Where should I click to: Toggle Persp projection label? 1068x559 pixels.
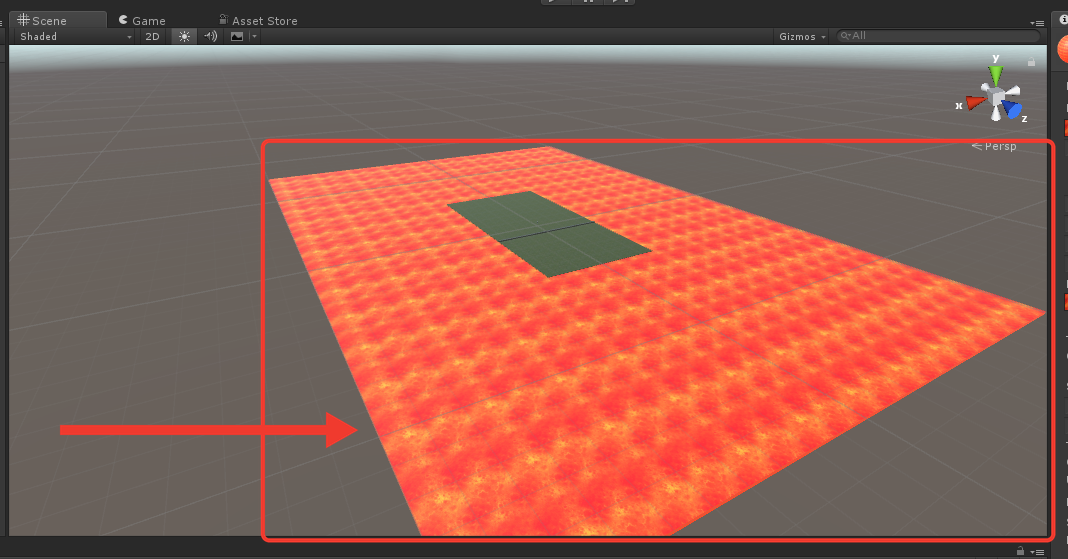pyautogui.click(x=994, y=146)
